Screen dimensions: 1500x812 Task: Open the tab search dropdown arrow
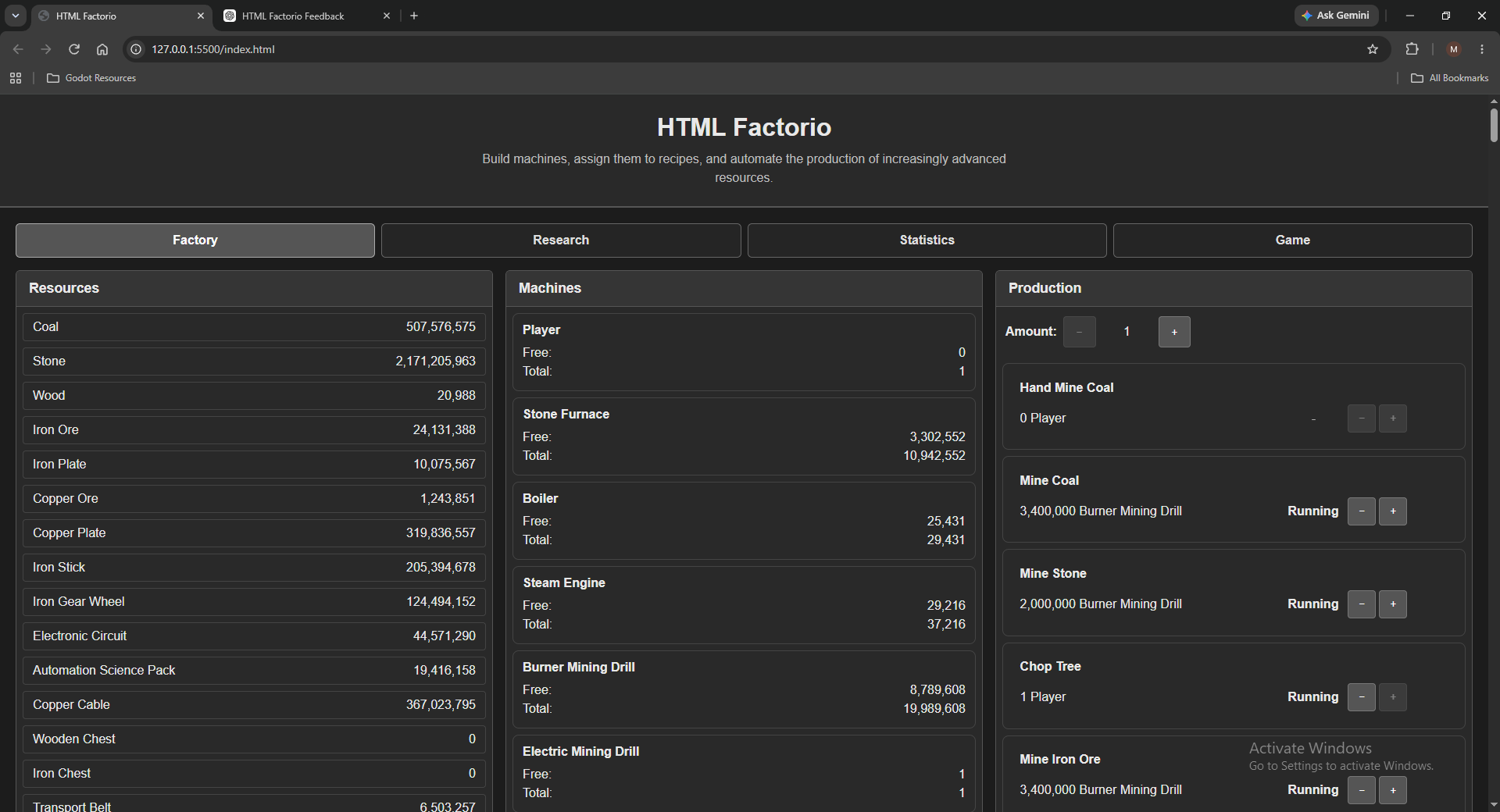(x=15, y=16)
